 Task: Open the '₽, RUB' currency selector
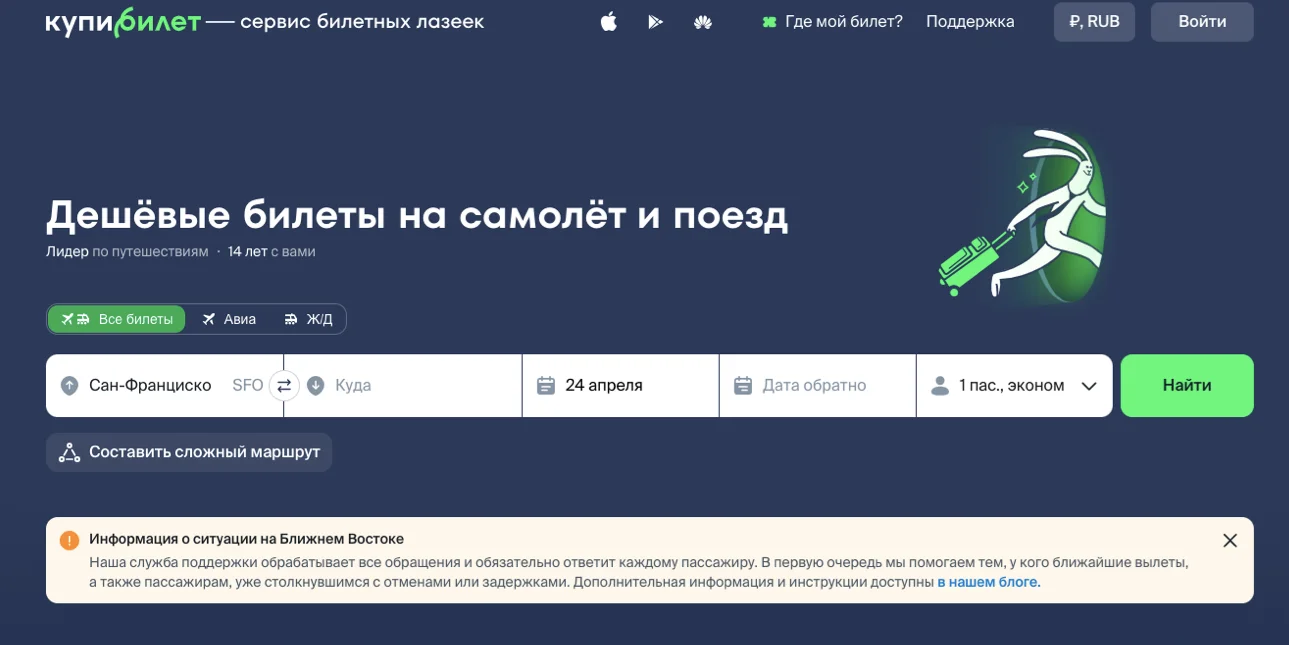click(1094, 21)
